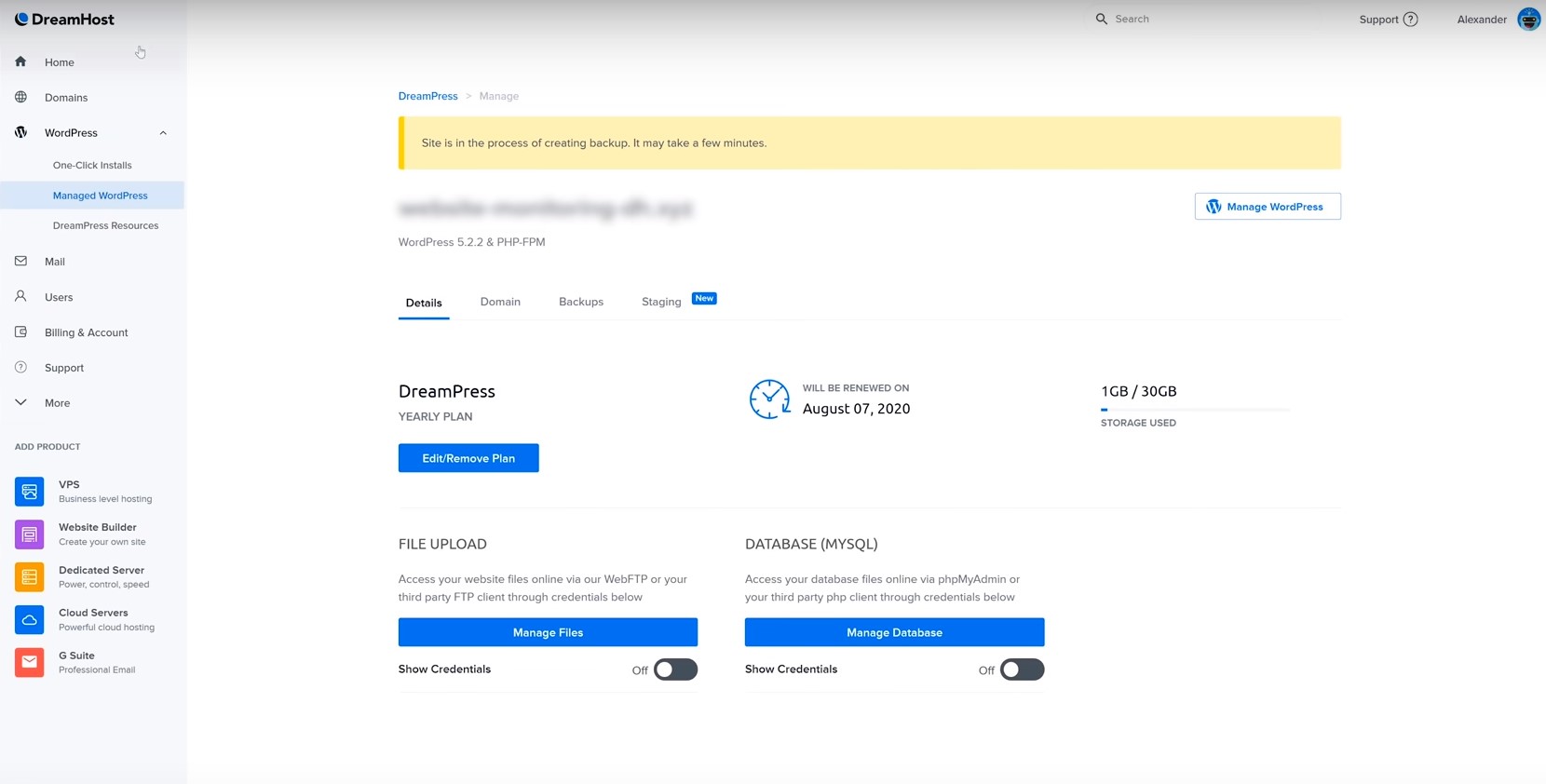
Task: Click the storage used progress bar
Action: [x=1194, y=410]
